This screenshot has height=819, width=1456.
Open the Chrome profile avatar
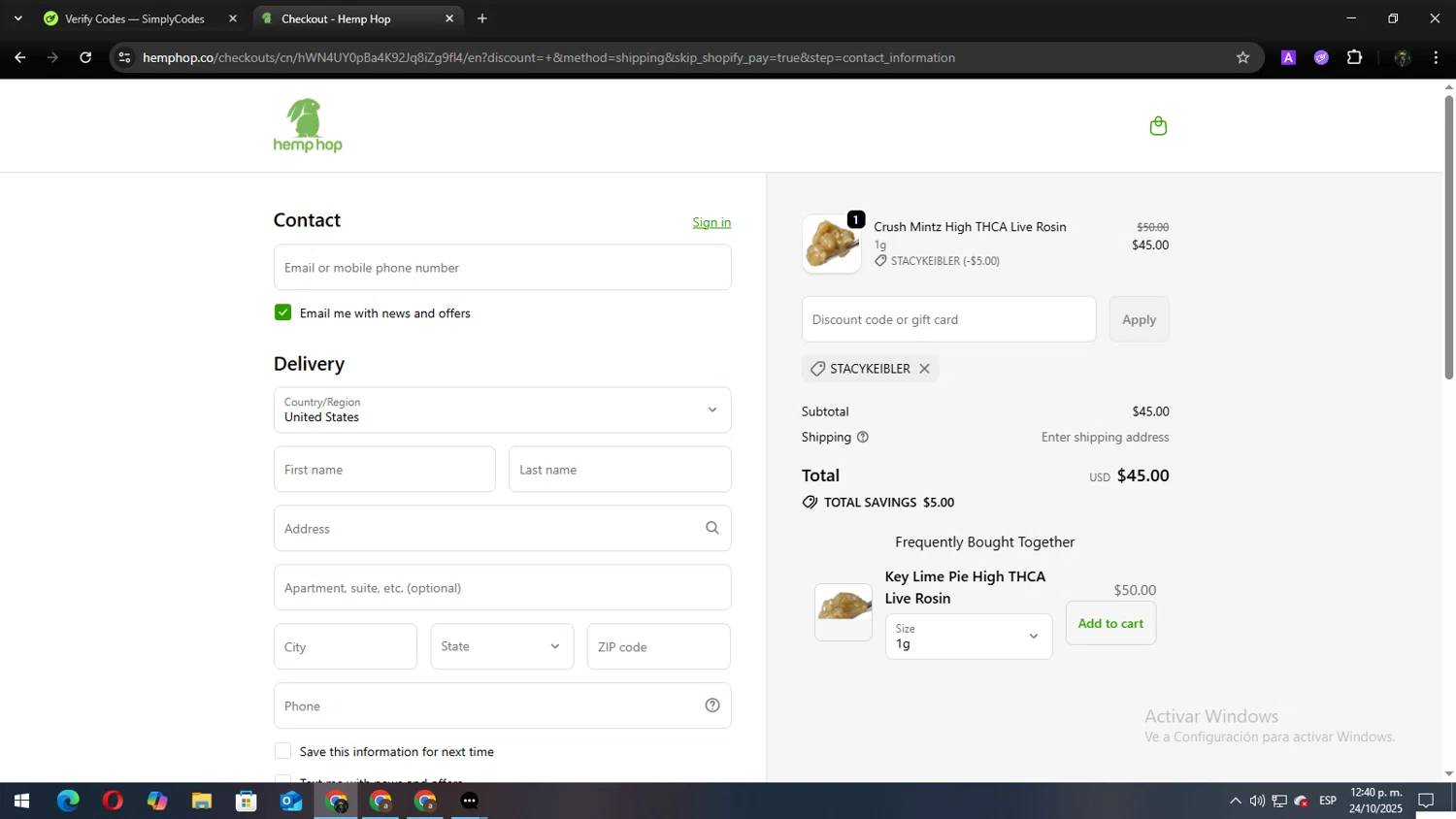point(1402,57)
